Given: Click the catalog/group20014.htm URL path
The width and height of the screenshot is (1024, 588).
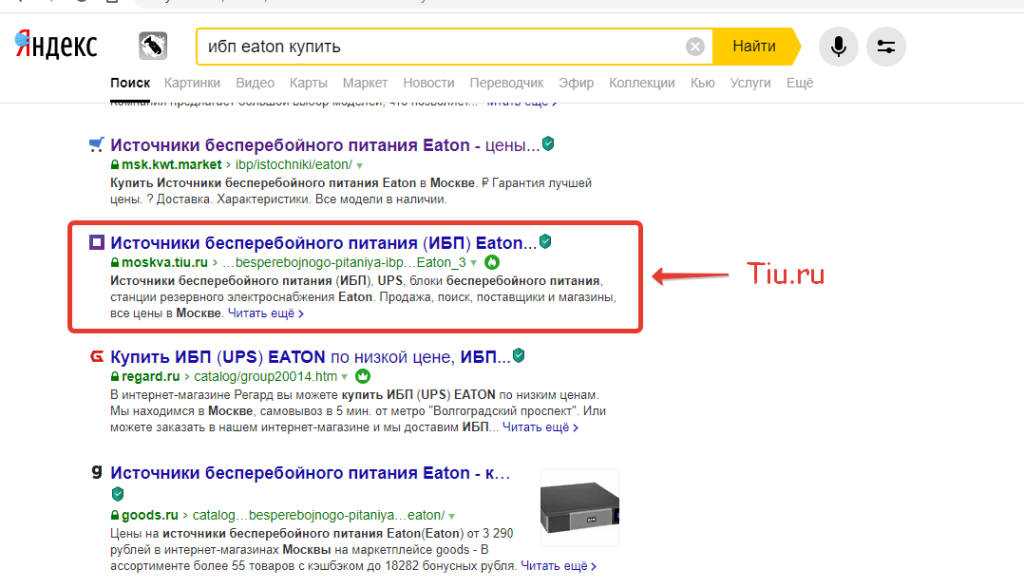Looking at the screenshot, I should [x=265, y=376].
